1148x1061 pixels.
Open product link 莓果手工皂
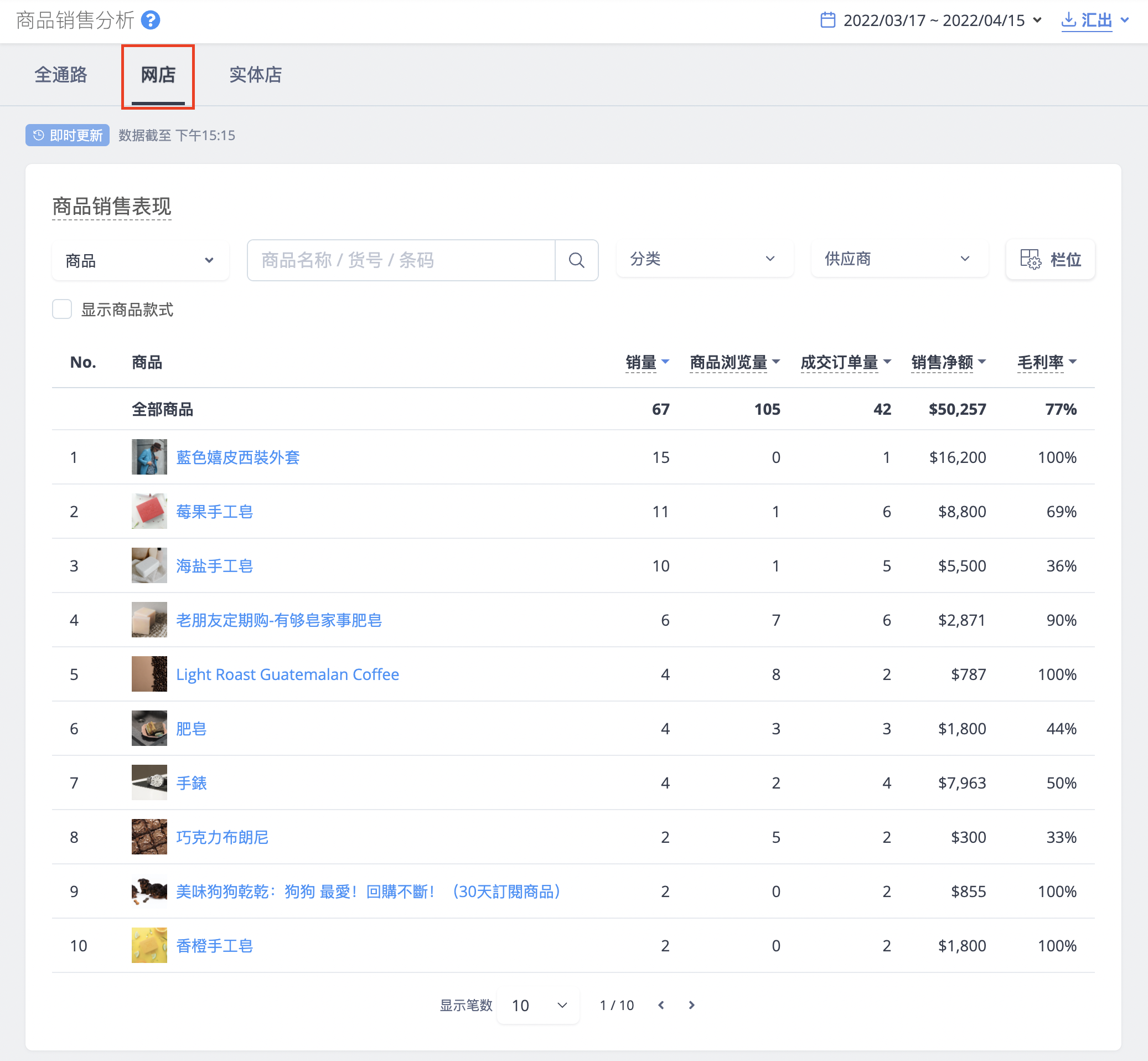click(214, 511)
